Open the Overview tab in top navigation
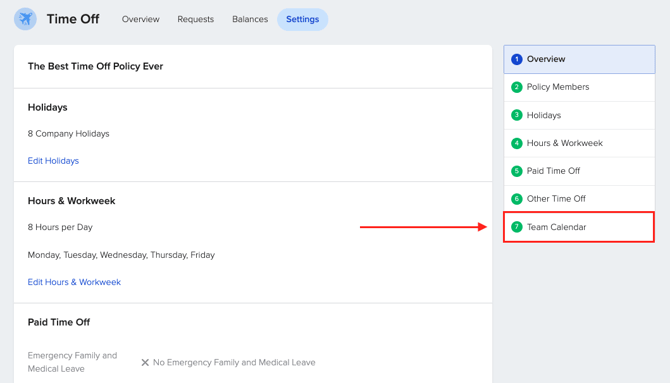The width and height of the screenshot is (670, 383). point(141,19)
